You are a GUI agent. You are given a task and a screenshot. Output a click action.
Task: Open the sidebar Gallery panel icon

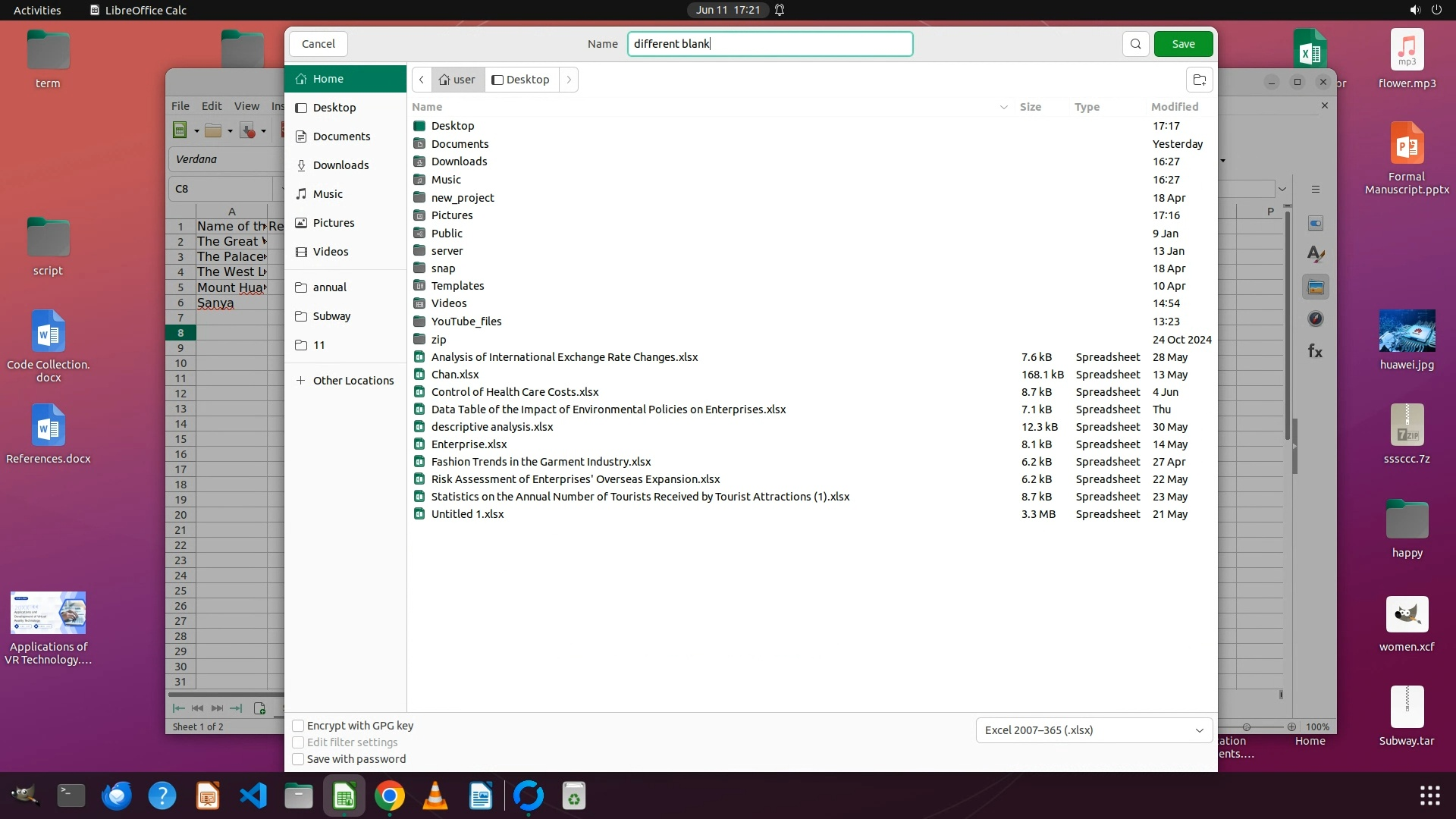(1316, 287)
